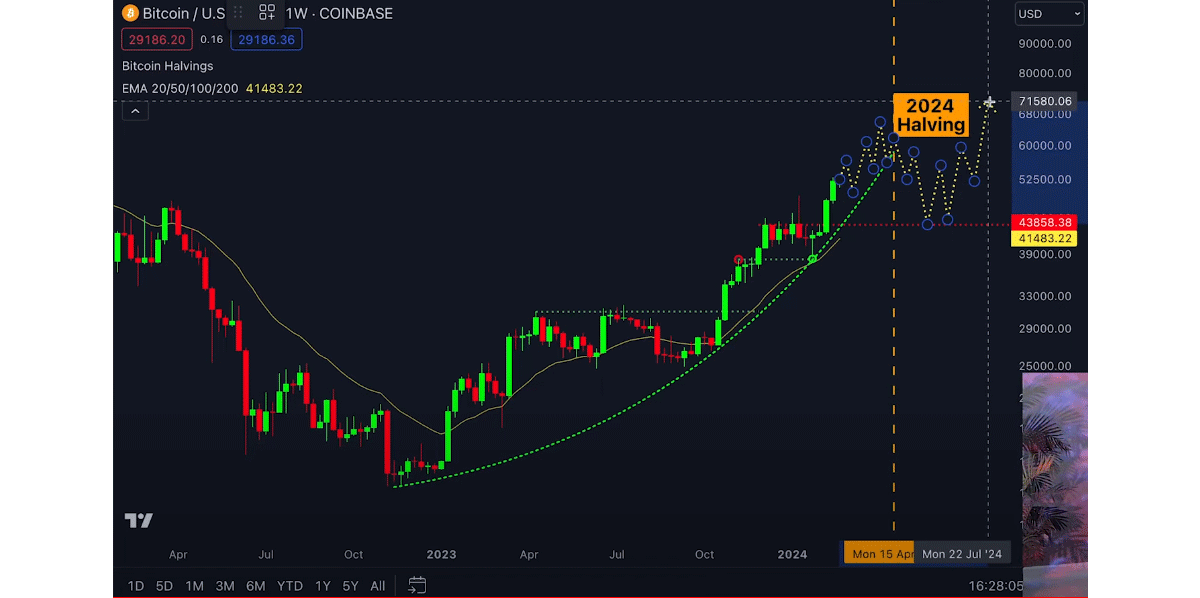The image size is (1200, 598).
Task: Select the 1D time range
Action: [136, 586]
